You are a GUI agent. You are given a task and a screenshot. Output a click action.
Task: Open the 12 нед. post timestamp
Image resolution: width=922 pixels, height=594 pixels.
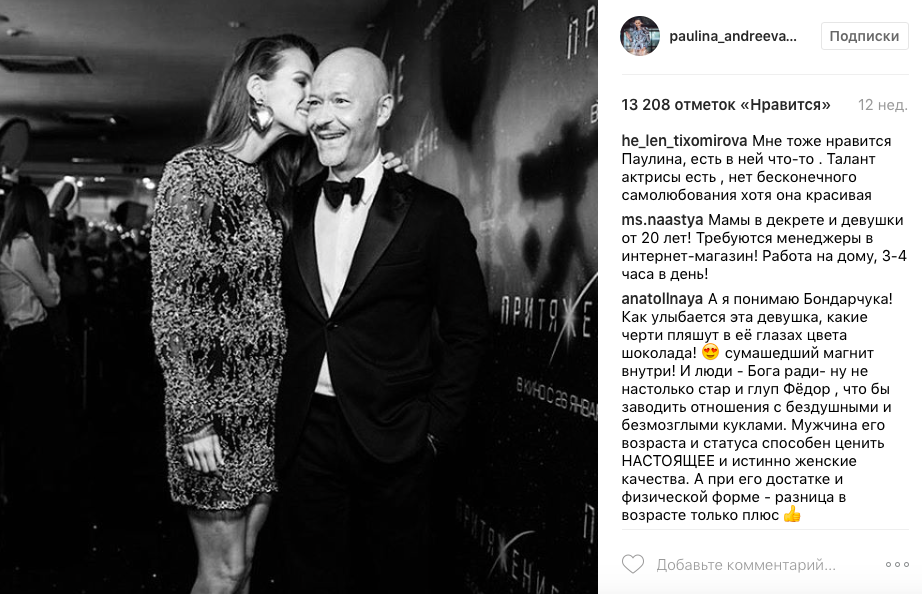(883, 105)
